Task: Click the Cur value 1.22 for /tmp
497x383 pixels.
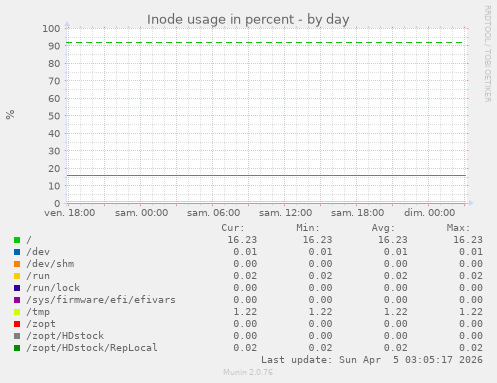Action: point(245,312)
